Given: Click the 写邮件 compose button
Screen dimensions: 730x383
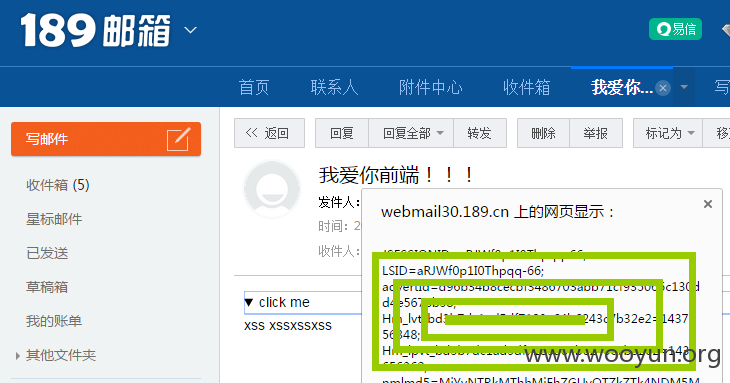Looking at the screenshot, I should [106, 139].
